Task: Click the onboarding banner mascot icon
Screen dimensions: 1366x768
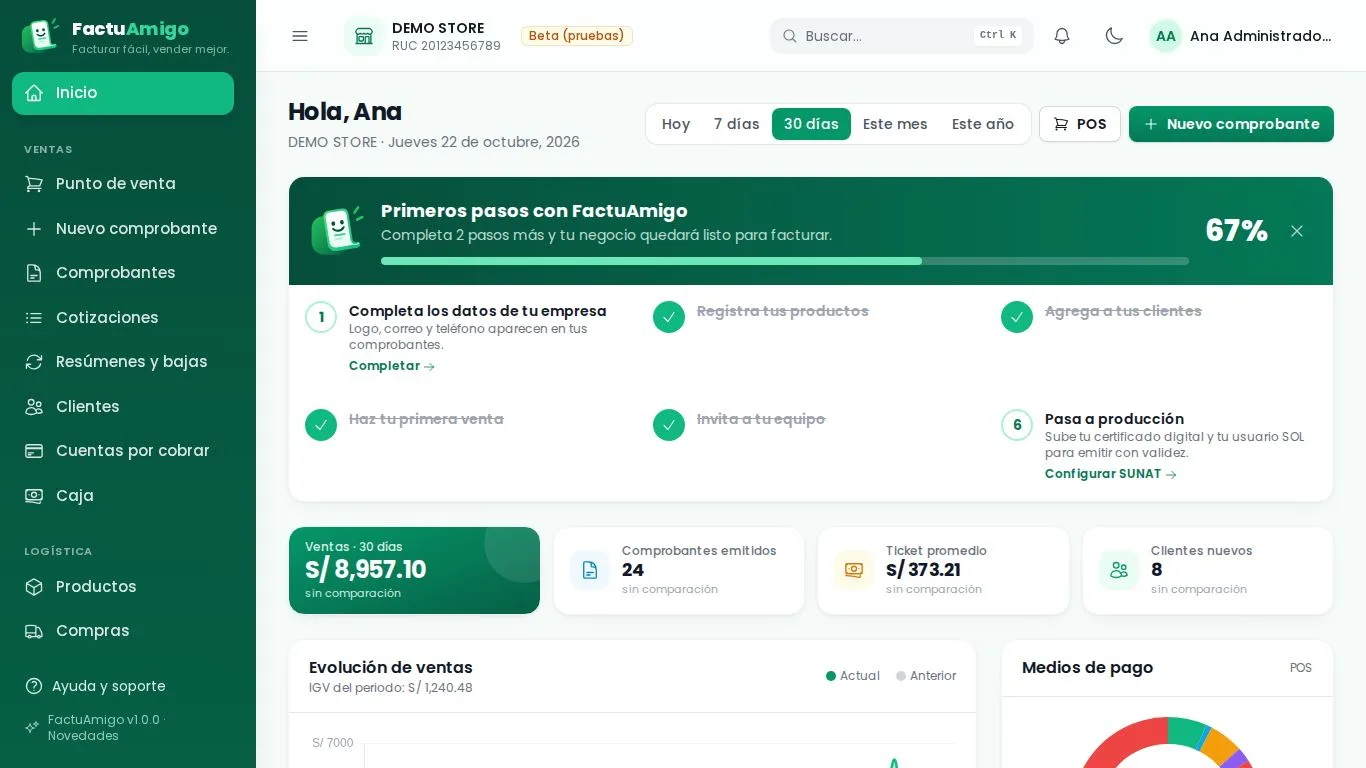Action: pyautogui.click(x=338, y=231)
